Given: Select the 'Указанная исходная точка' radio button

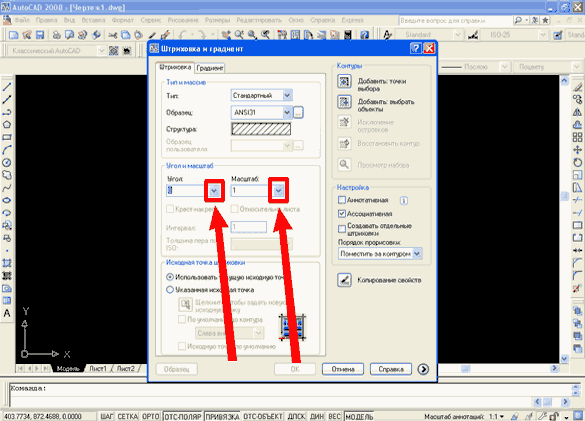Looking at the screenshot, I should (x=170, y=290).
